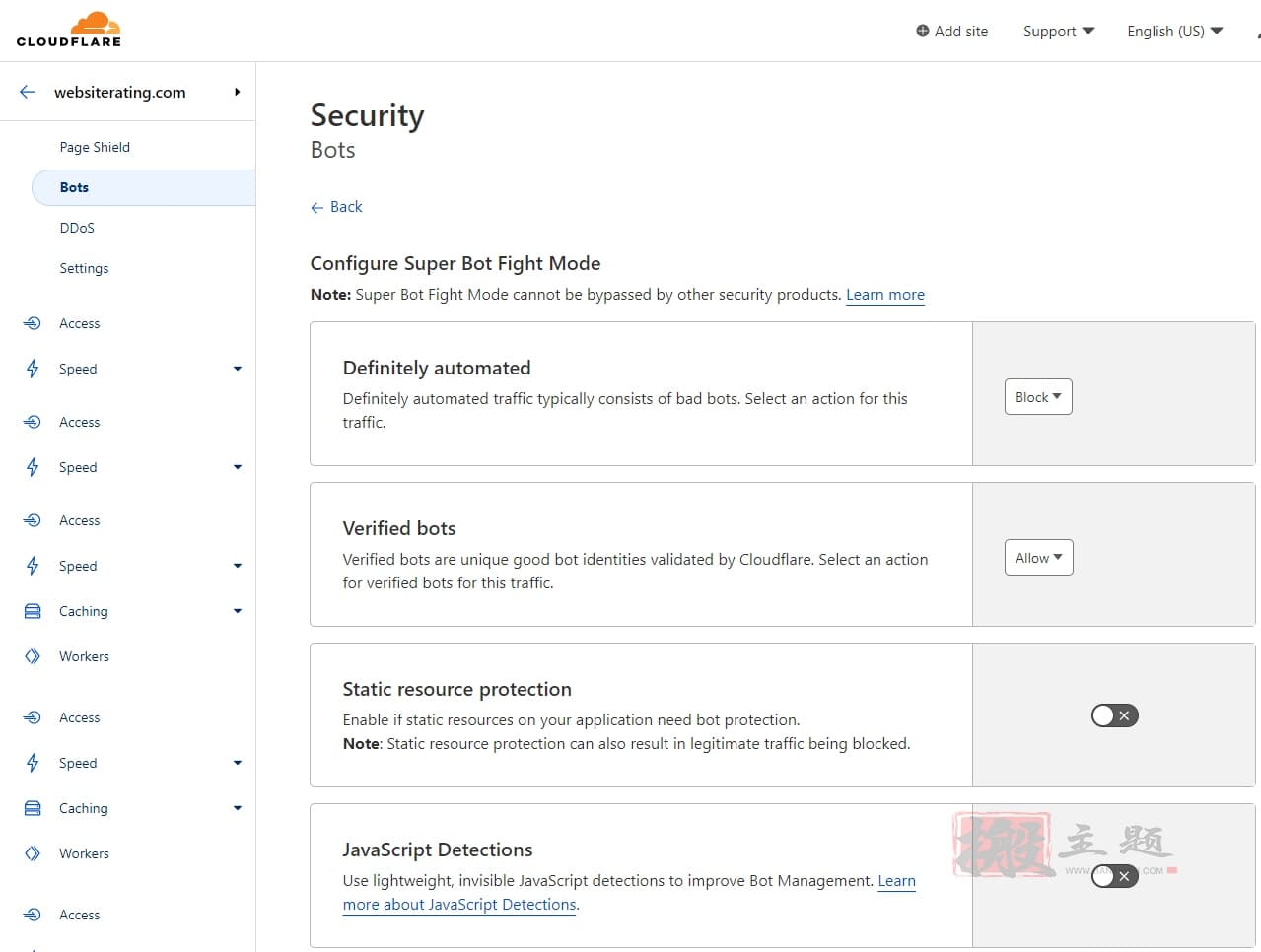Viewport: 1261px width, 952px height.
Task: Open the Learn more link in the Note
Action: tap(885, 295)
